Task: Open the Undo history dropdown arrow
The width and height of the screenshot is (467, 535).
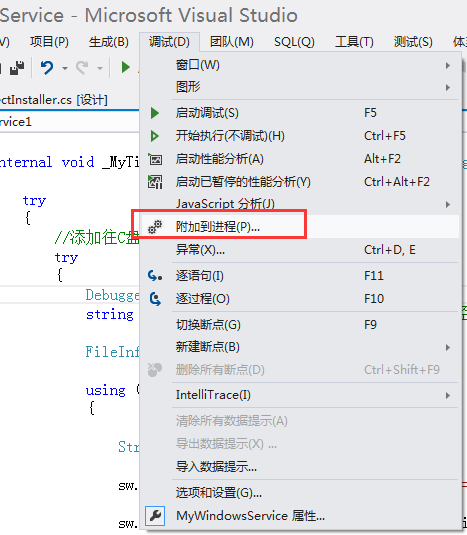Action: click(64, 68)
